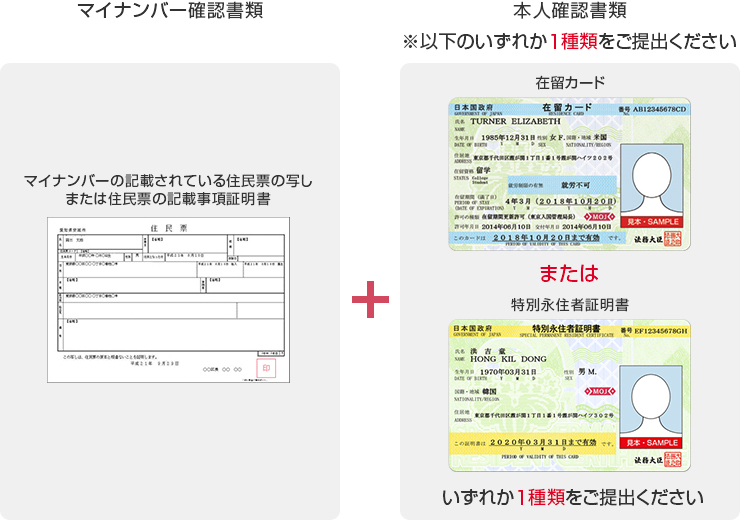The width and height of the screenshot is (740, 520).
Task: Click the 見本・SAMPLE label on 在留カード
Action: point(652,222)
